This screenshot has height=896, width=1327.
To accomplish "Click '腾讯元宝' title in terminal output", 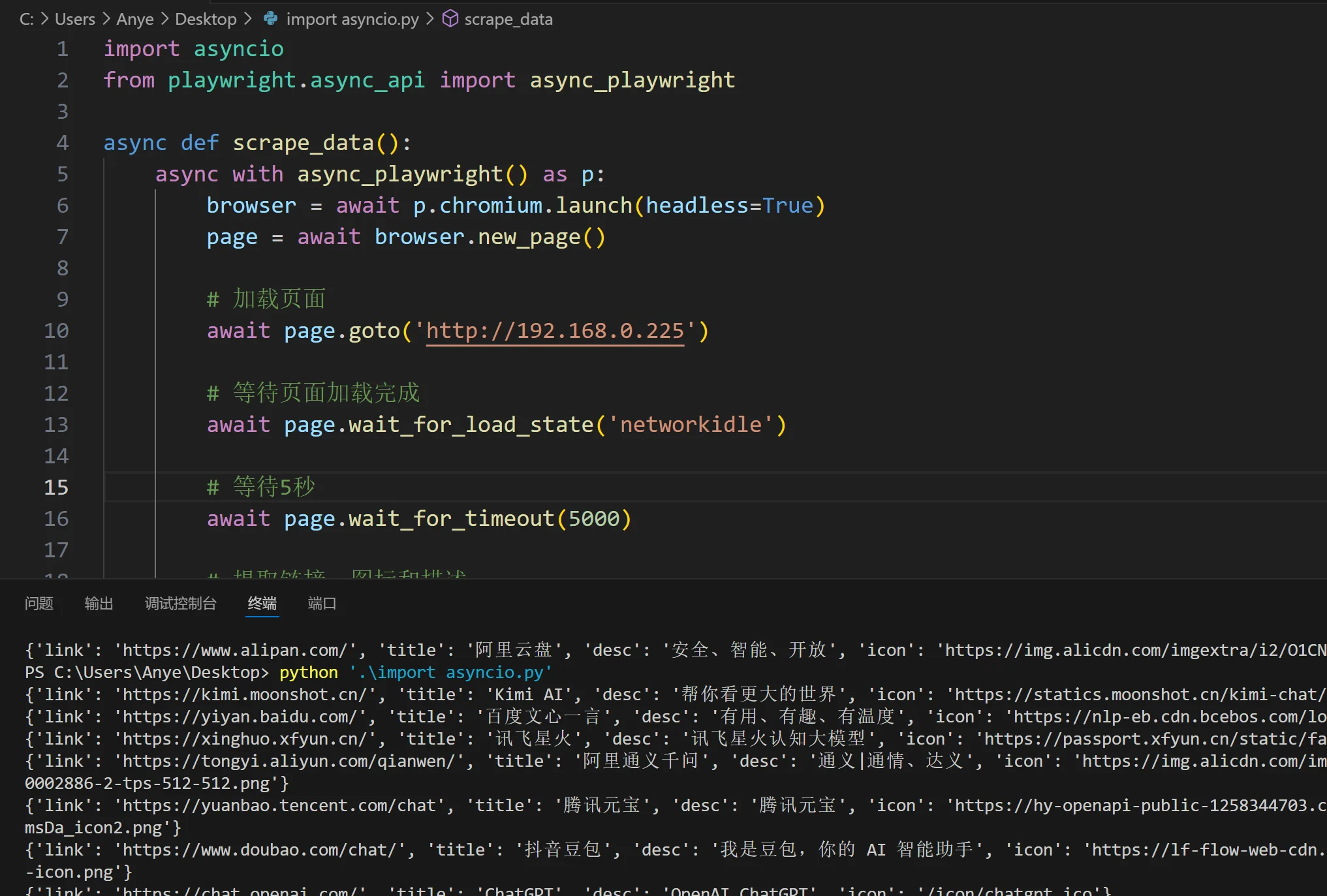I will (602, 805).
